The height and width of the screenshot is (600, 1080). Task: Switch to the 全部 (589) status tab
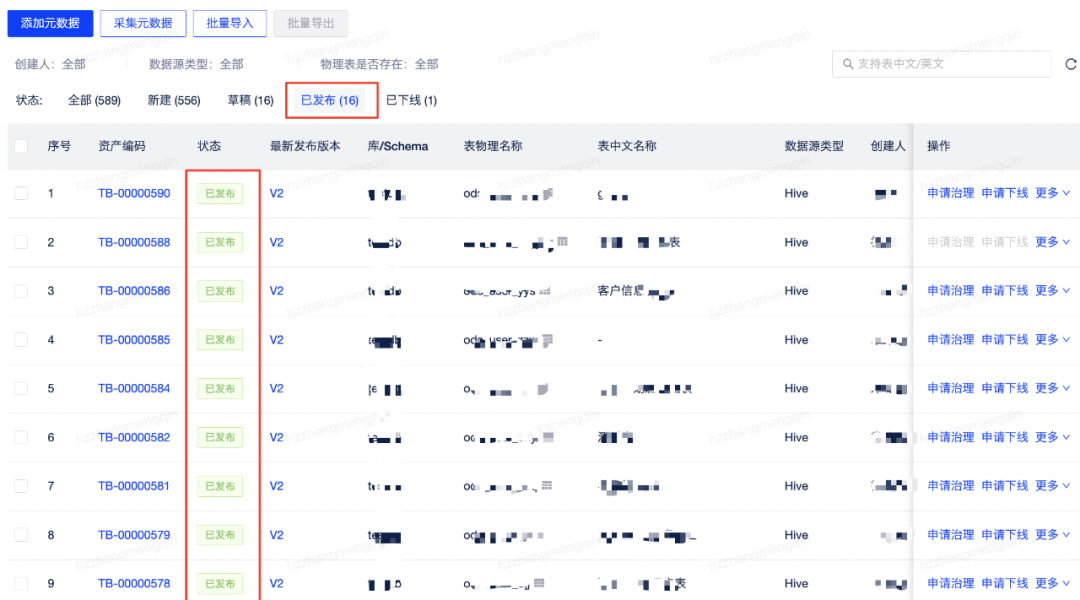(x=95, y=100)
